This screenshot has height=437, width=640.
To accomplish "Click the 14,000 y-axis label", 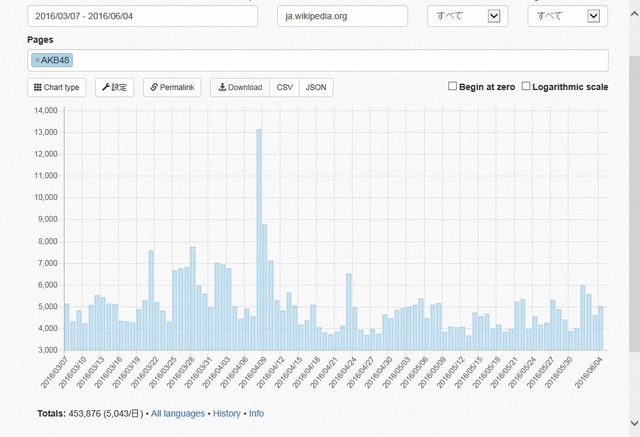I will pos(46,111).
